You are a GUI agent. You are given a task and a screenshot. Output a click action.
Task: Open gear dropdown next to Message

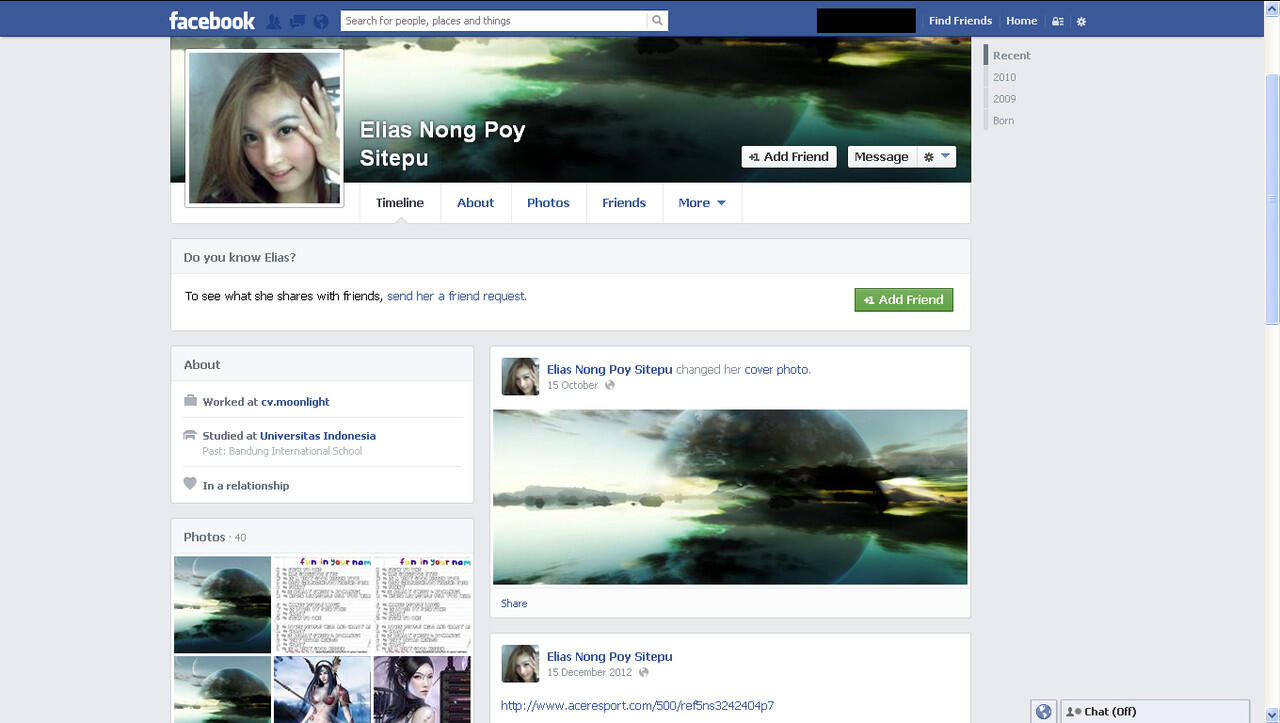936,157
